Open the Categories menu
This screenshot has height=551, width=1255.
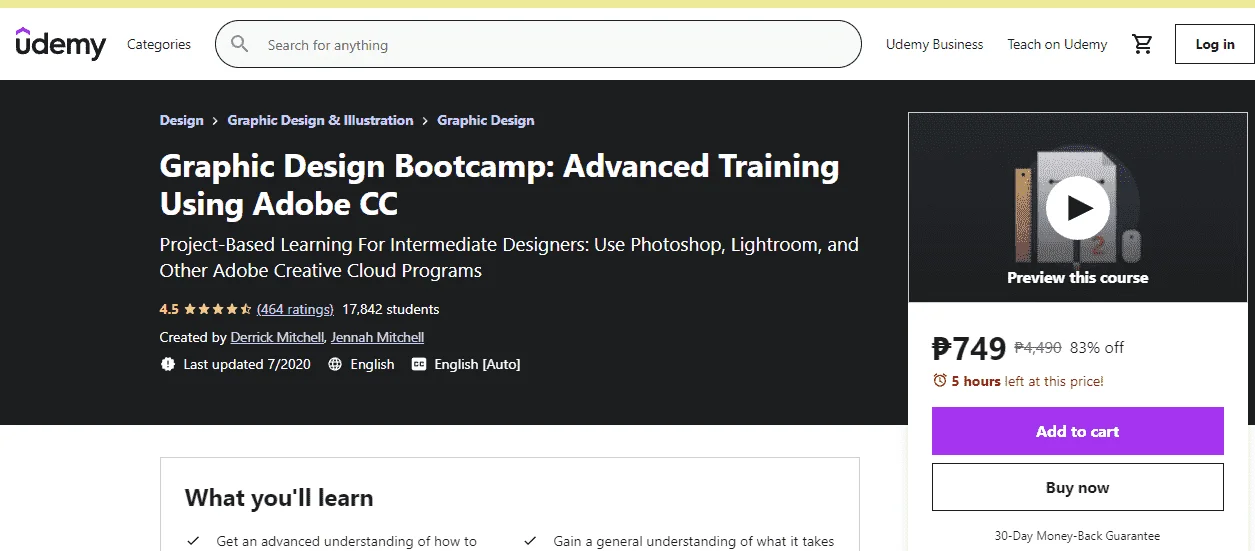point(159,44)
